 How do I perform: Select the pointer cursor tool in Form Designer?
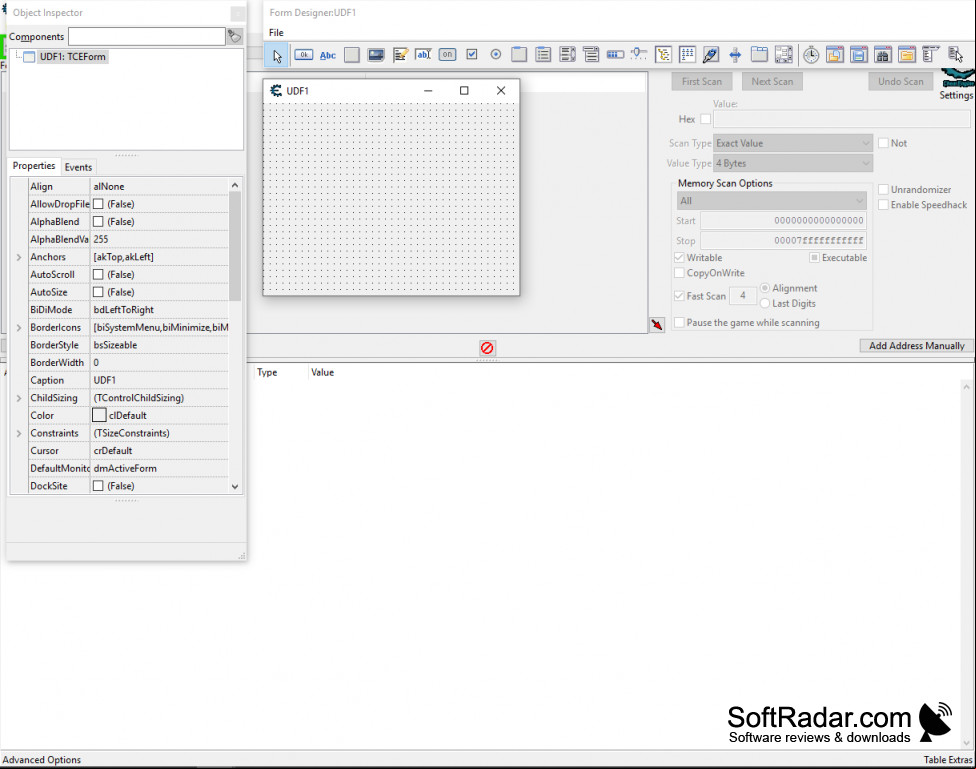276,55
